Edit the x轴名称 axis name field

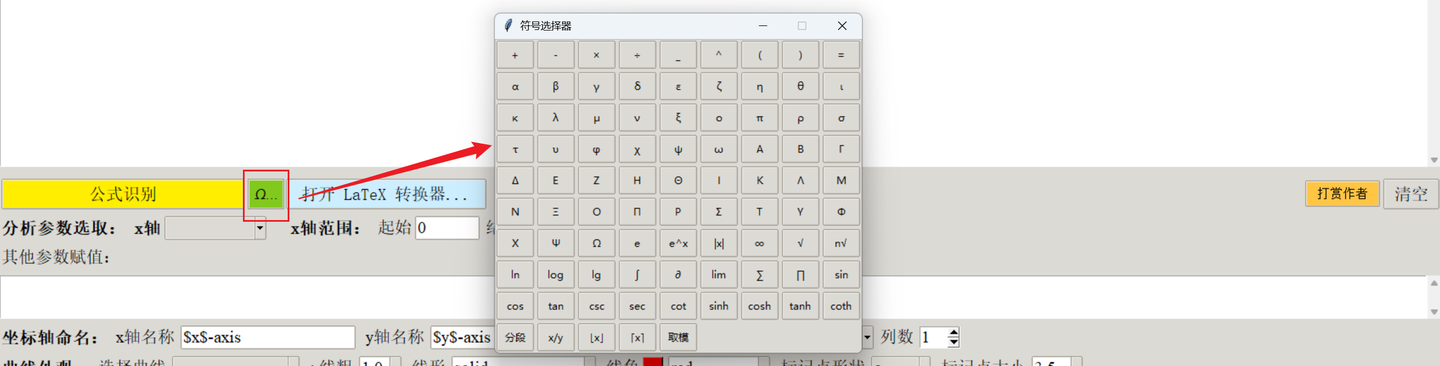click(268, 337)
